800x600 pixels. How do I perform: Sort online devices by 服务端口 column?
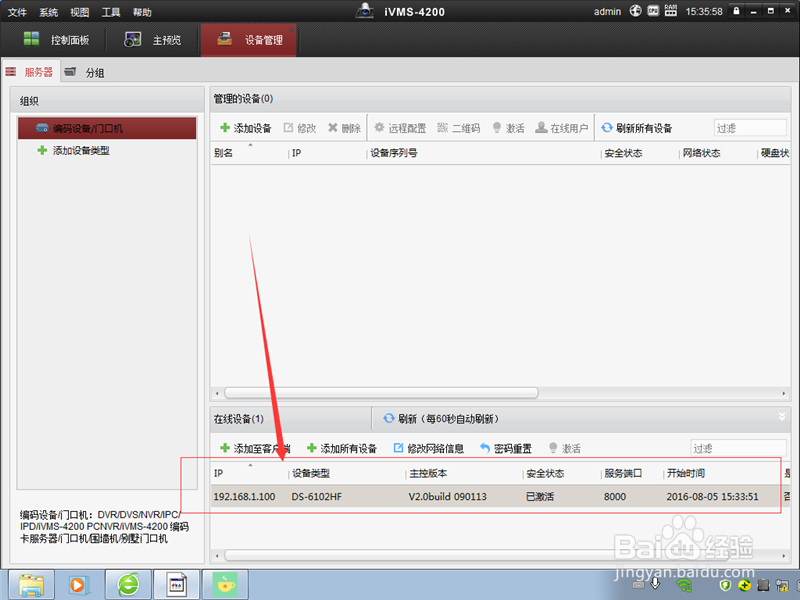pyautogui.click(x=623, y=473)
